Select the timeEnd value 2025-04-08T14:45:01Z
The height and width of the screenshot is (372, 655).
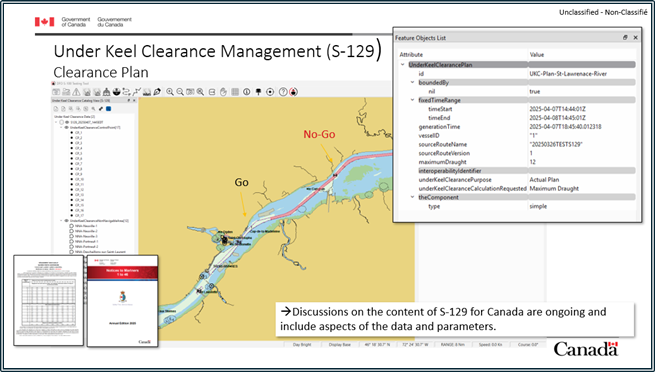(558, 118)
